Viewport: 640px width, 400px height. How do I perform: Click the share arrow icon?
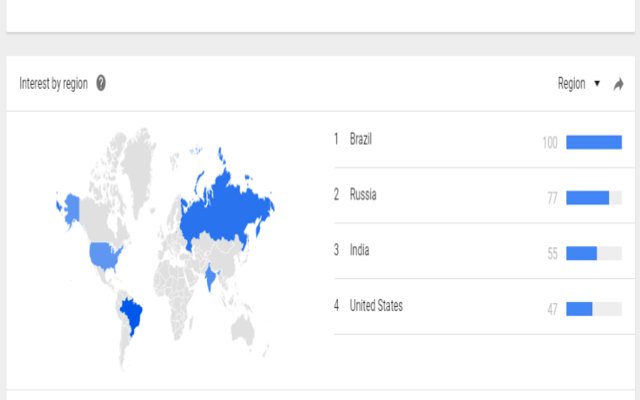[x=619, y=84]
